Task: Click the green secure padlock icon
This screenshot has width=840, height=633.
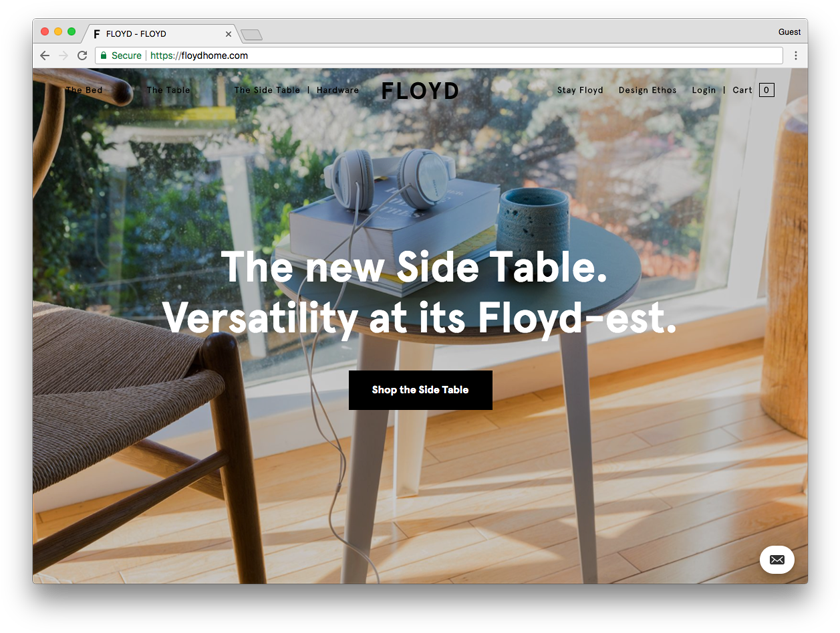Action: pyautogui.click(x=103, y=56)
